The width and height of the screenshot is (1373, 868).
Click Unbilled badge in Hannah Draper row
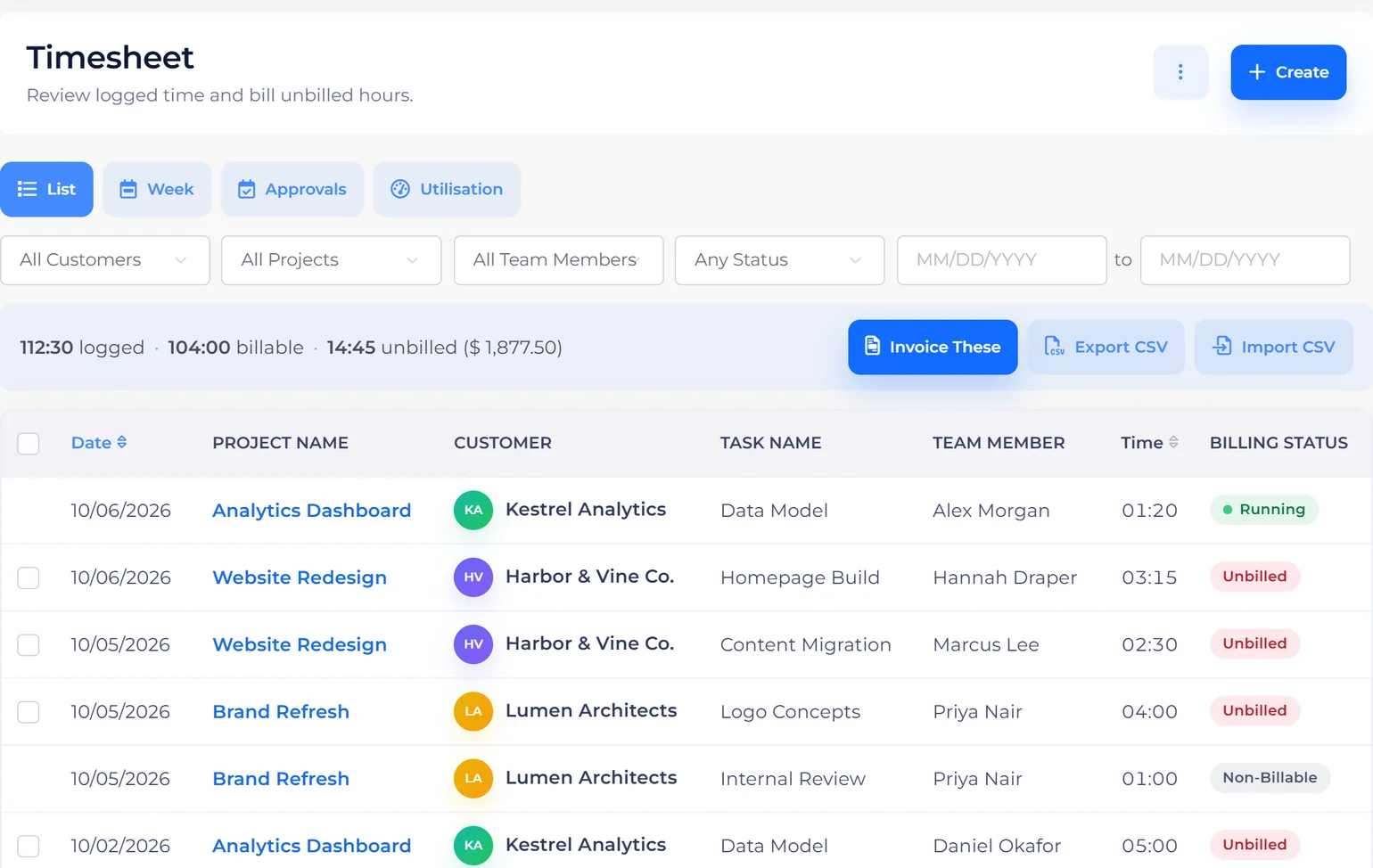(1254, 577)
